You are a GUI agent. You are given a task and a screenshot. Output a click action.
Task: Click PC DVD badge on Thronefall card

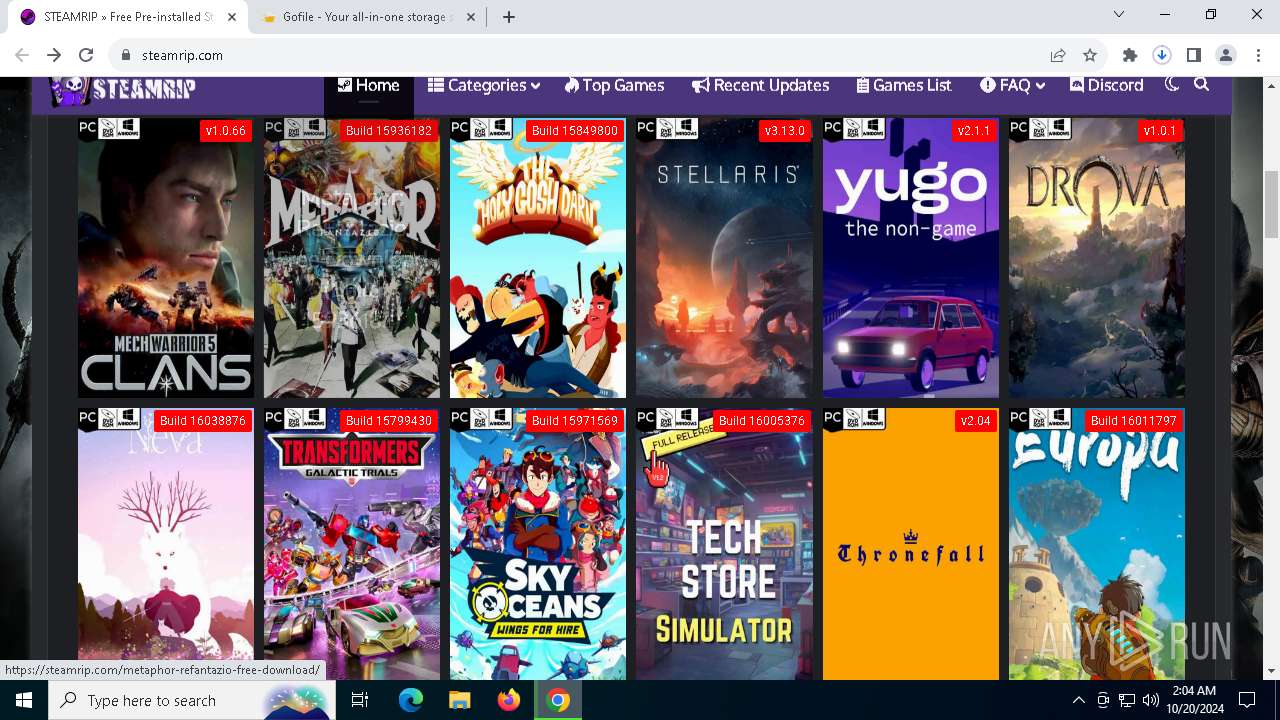click(x=854, y=419)
